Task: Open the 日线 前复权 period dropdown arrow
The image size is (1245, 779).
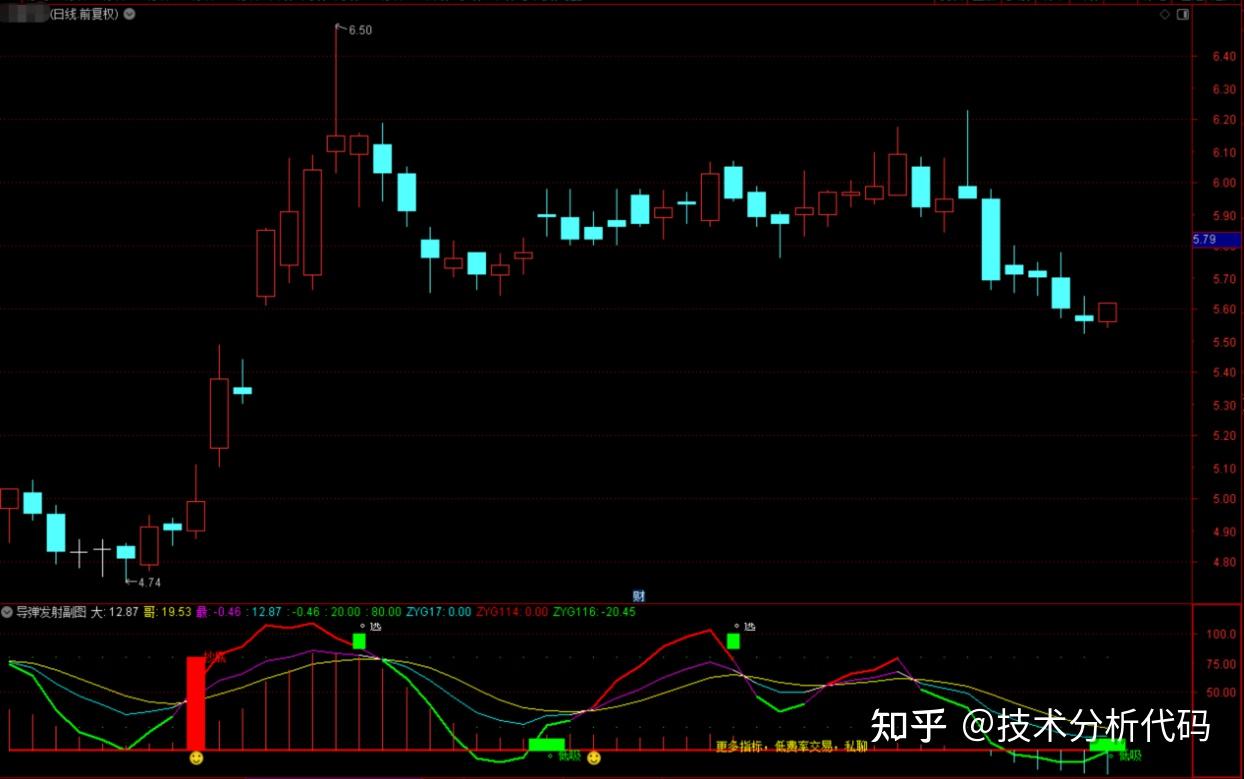Action: [130, 14]
